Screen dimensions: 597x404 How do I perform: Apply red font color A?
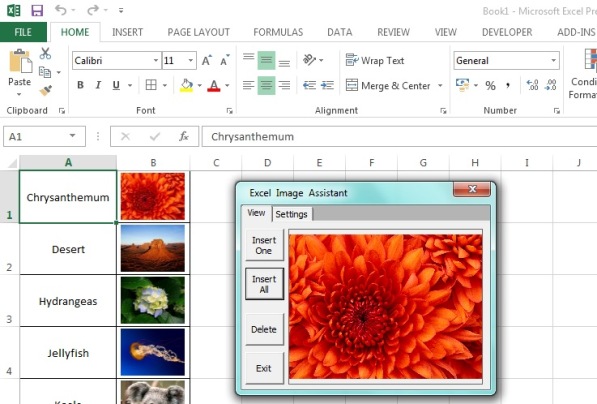click(x=214, y=85)
